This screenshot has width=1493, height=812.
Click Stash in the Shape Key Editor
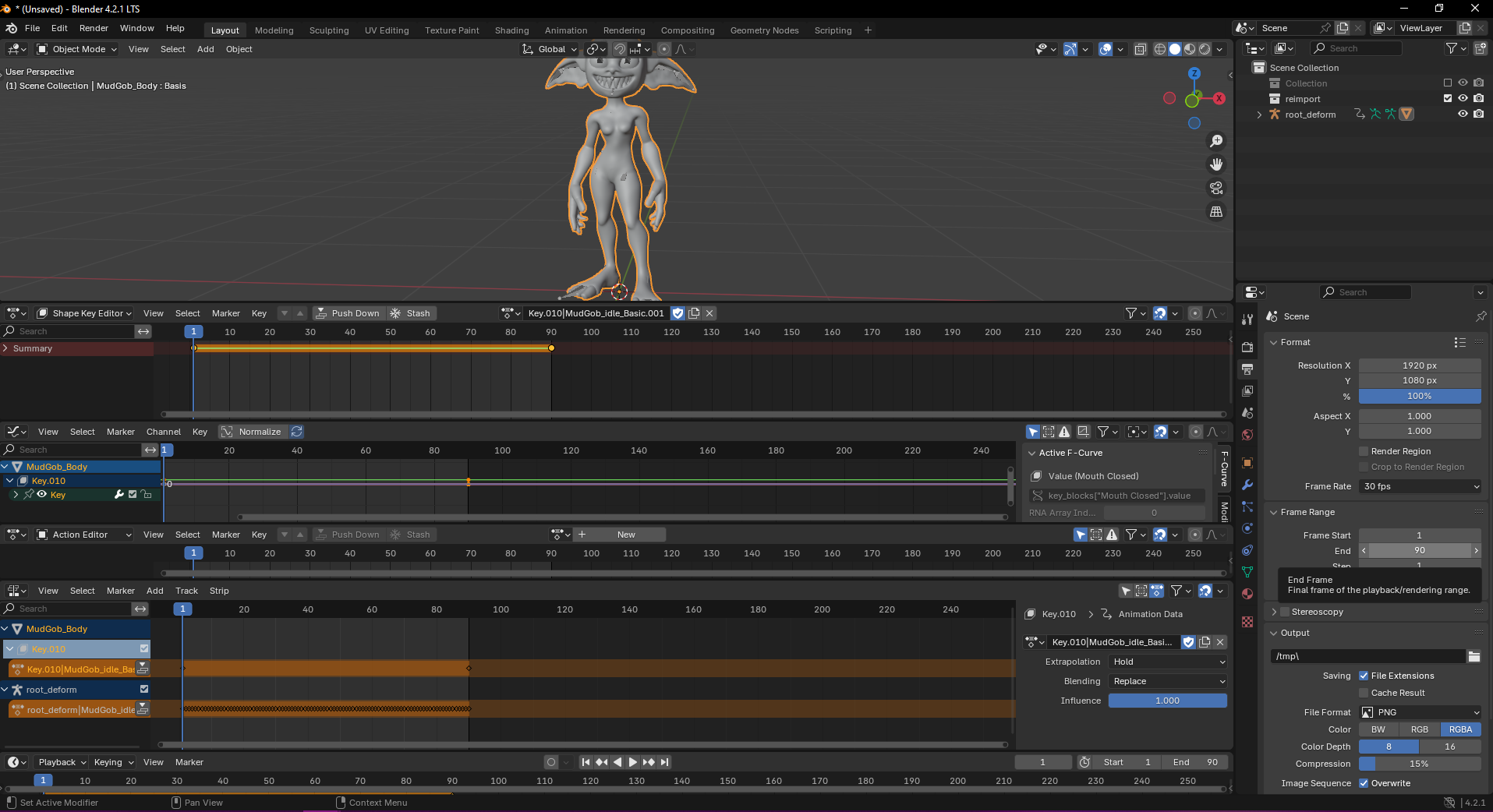410,313
